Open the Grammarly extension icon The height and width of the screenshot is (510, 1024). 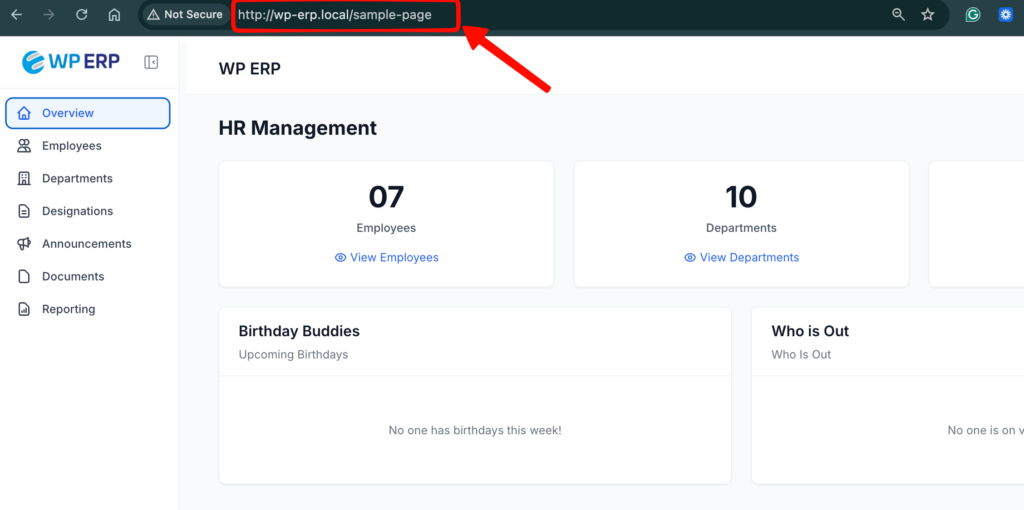click(972, 15)
